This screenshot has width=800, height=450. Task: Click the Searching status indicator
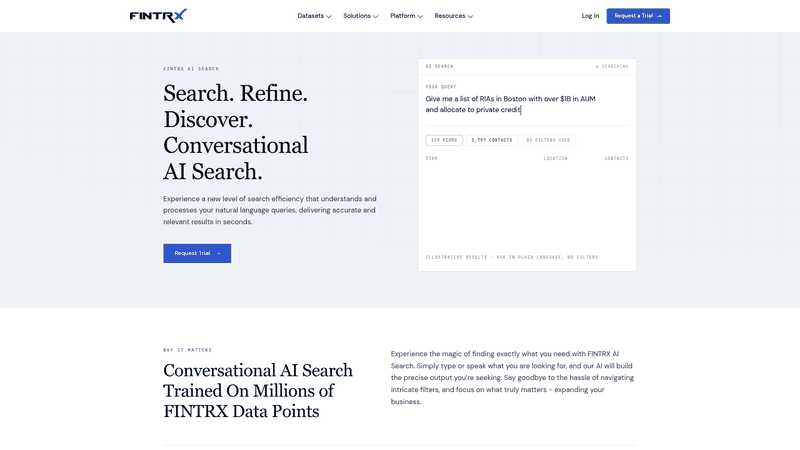612,66
